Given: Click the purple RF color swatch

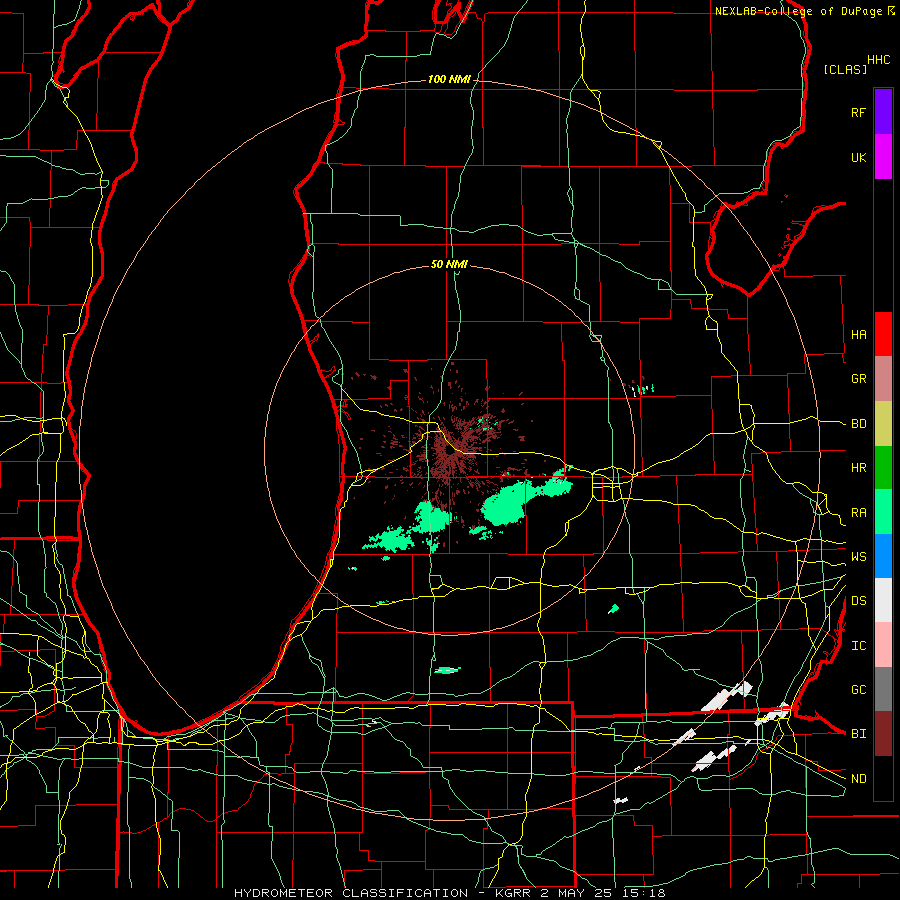Looking at the screenshot, I should [x=883, y=112].
